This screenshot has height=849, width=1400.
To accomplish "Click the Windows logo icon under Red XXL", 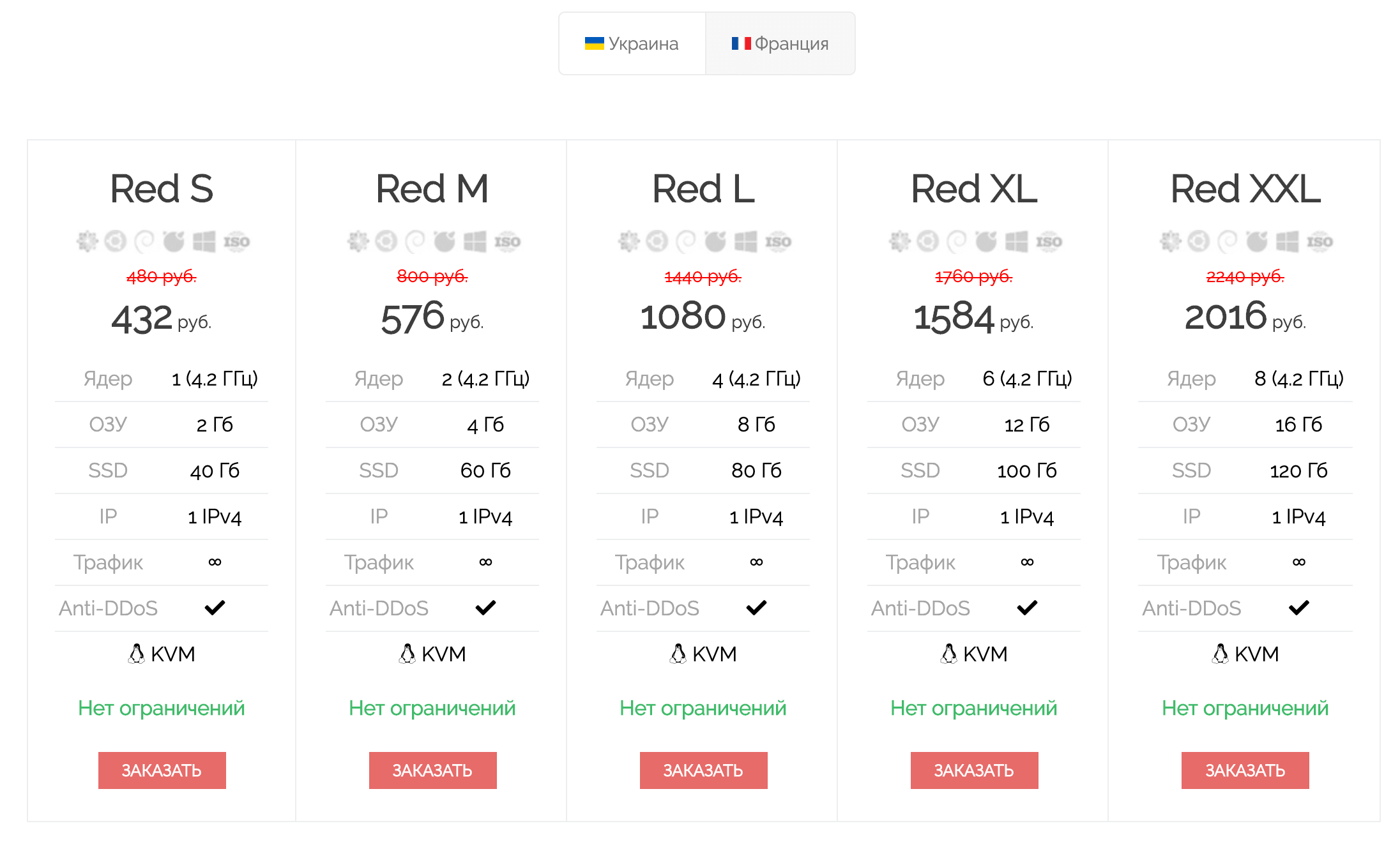I will [x=1287, y=241].
